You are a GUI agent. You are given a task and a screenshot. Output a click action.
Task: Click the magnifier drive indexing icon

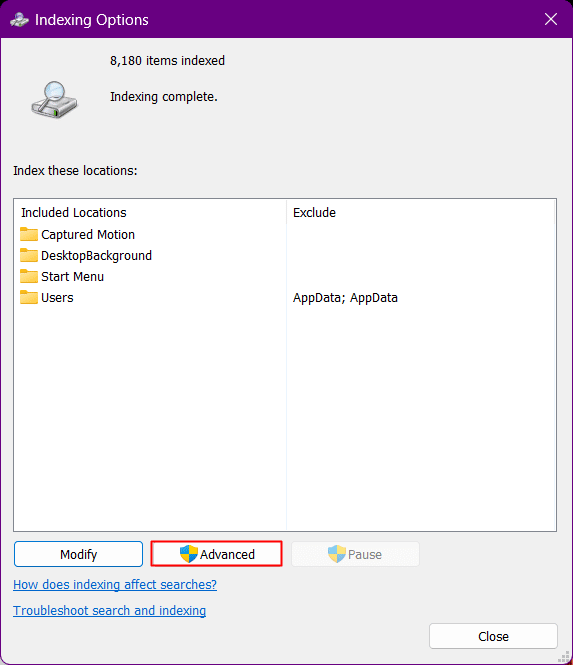coord(54,99)
